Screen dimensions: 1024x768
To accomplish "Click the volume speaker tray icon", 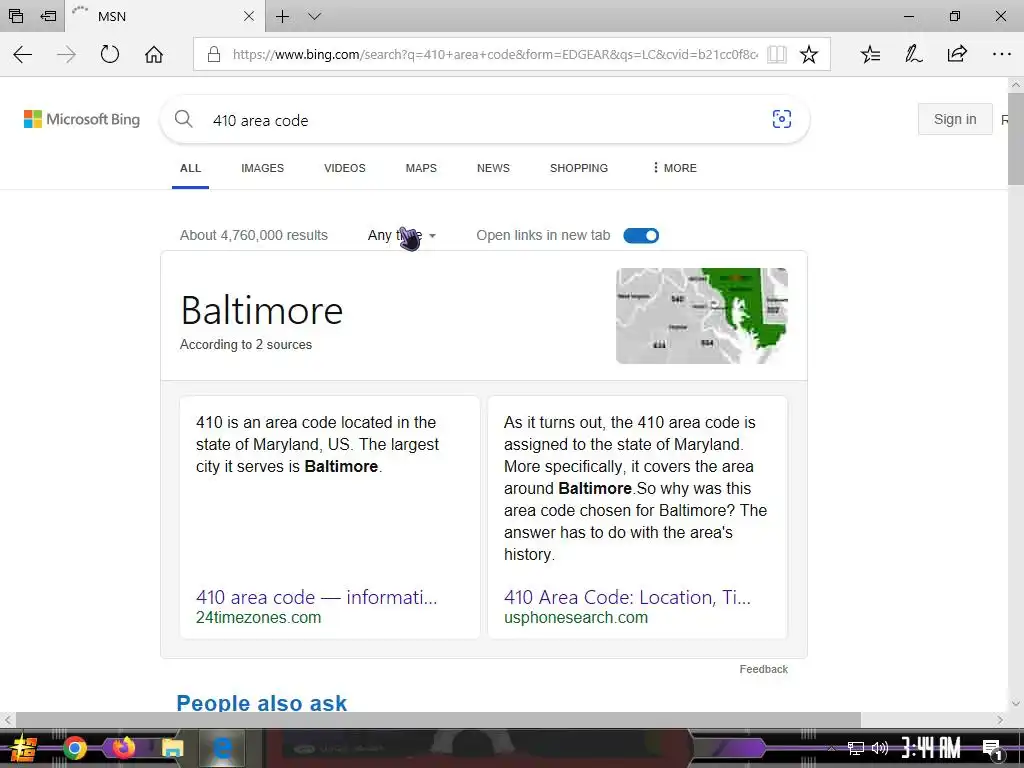I will (880, 748).
